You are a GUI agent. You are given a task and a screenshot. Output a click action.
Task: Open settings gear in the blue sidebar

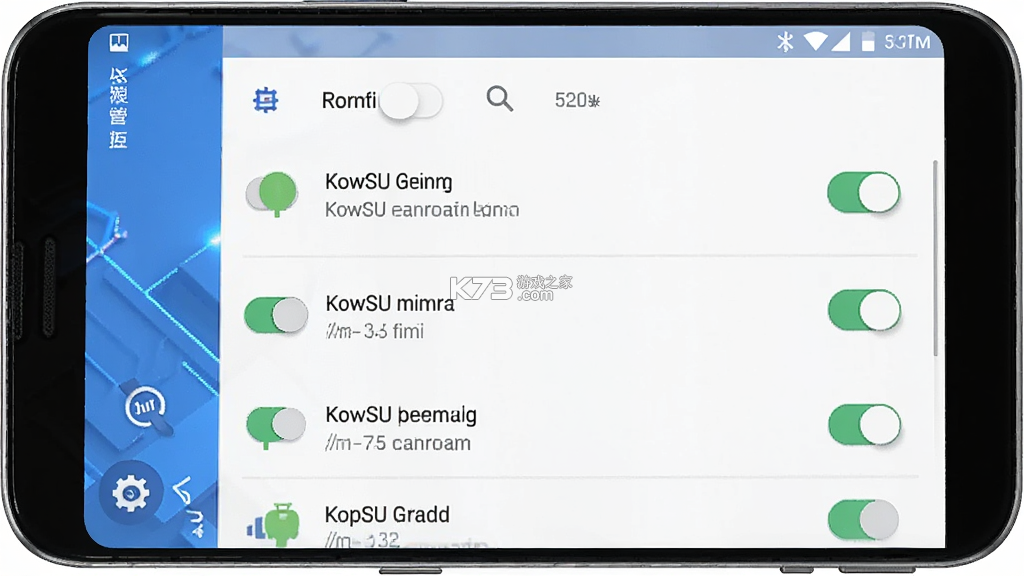[131, 493]
